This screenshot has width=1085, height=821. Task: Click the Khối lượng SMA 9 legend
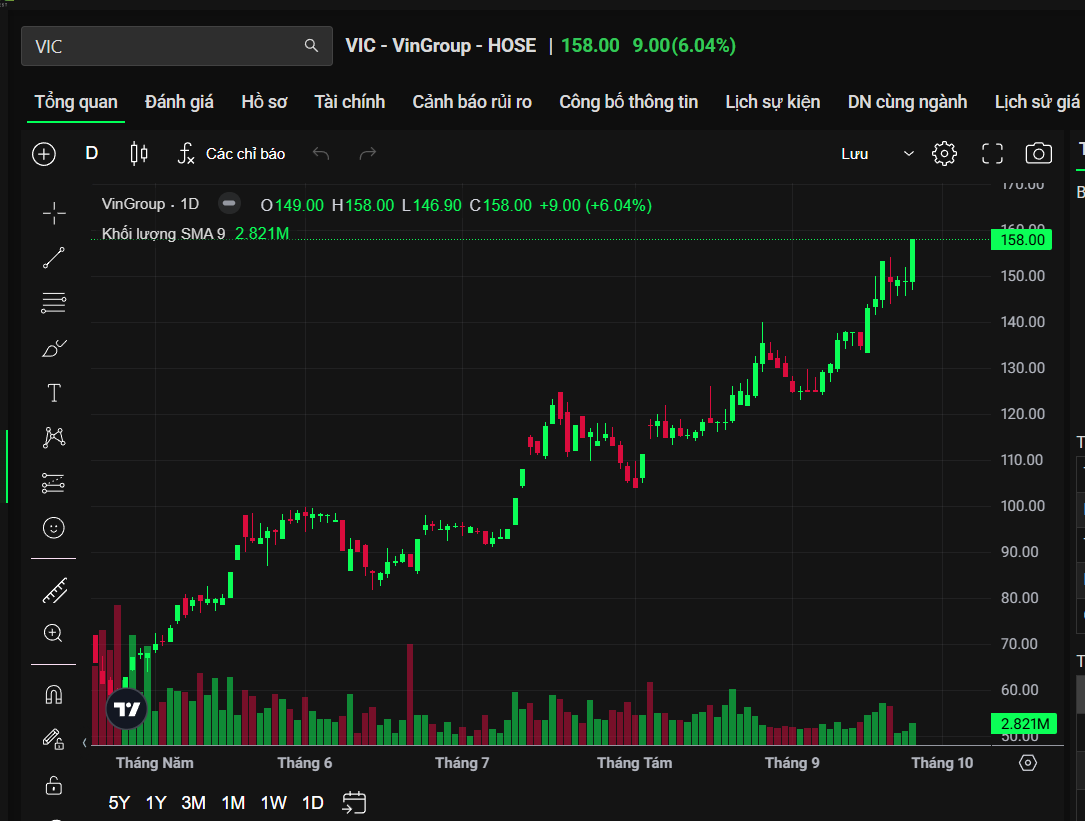163,234
